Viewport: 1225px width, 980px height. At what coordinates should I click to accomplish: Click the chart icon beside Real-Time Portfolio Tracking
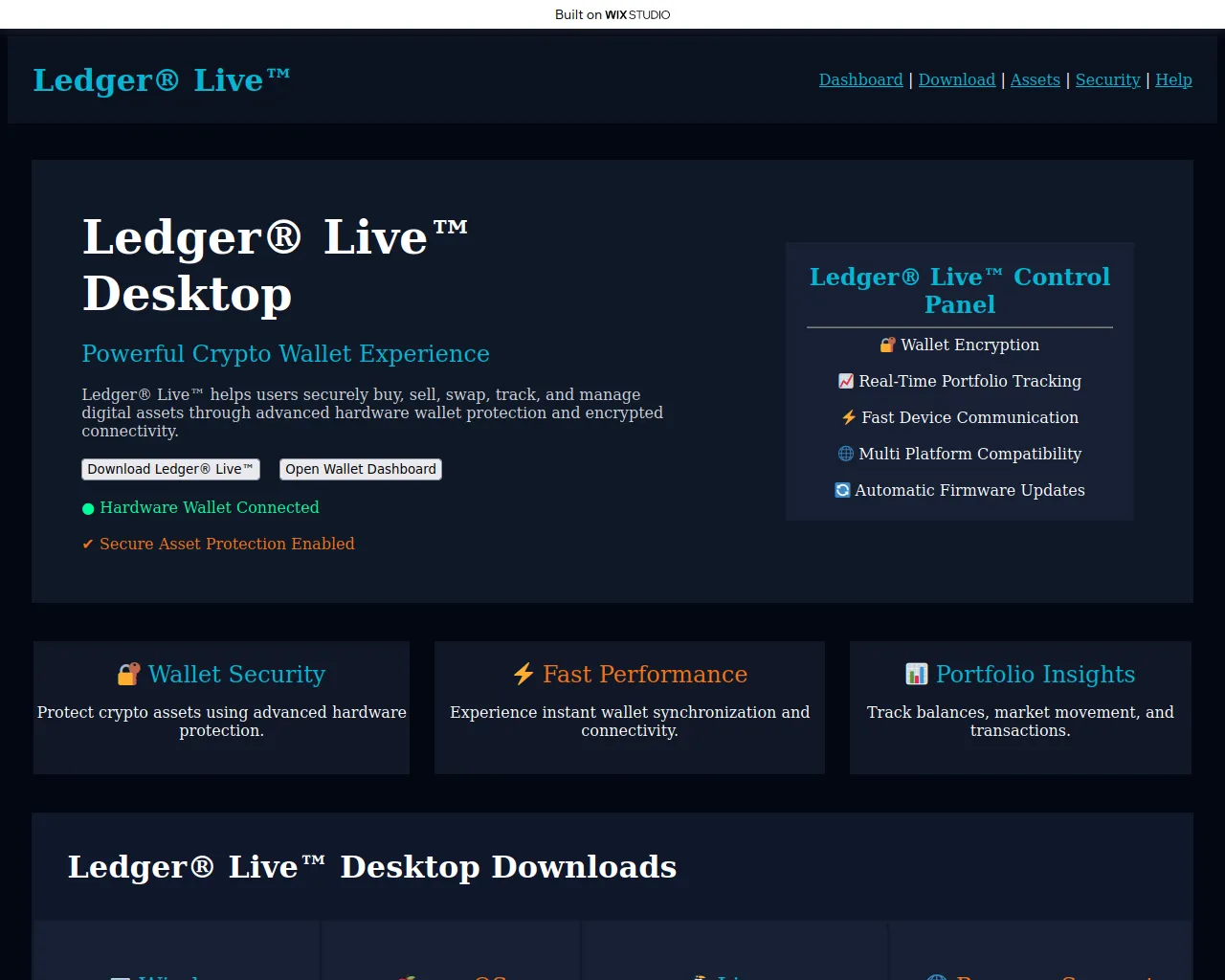pyautogui.click(x=846, y=381)
